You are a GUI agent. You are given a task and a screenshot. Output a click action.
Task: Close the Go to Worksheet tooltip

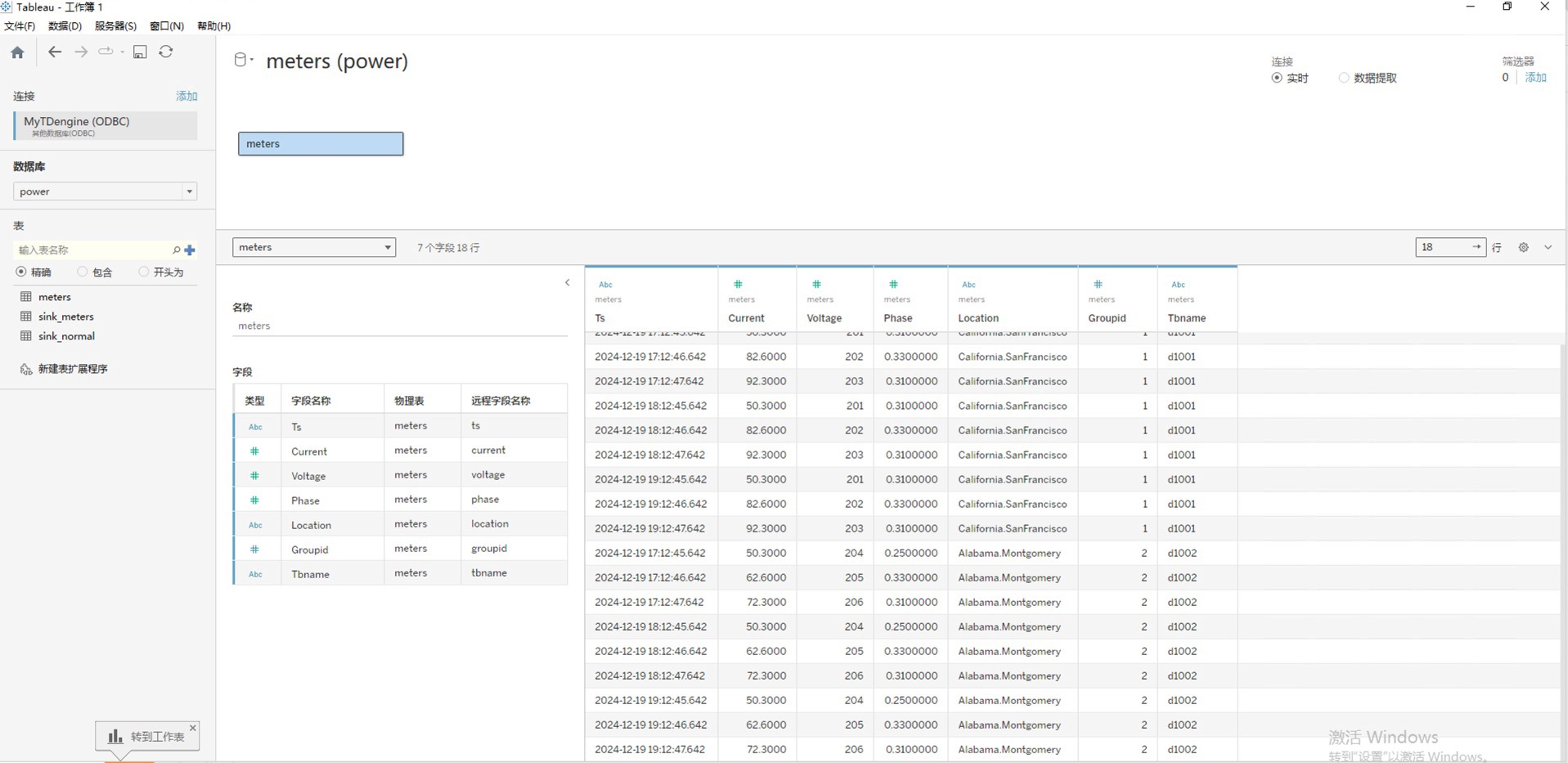tap(193, 728)
